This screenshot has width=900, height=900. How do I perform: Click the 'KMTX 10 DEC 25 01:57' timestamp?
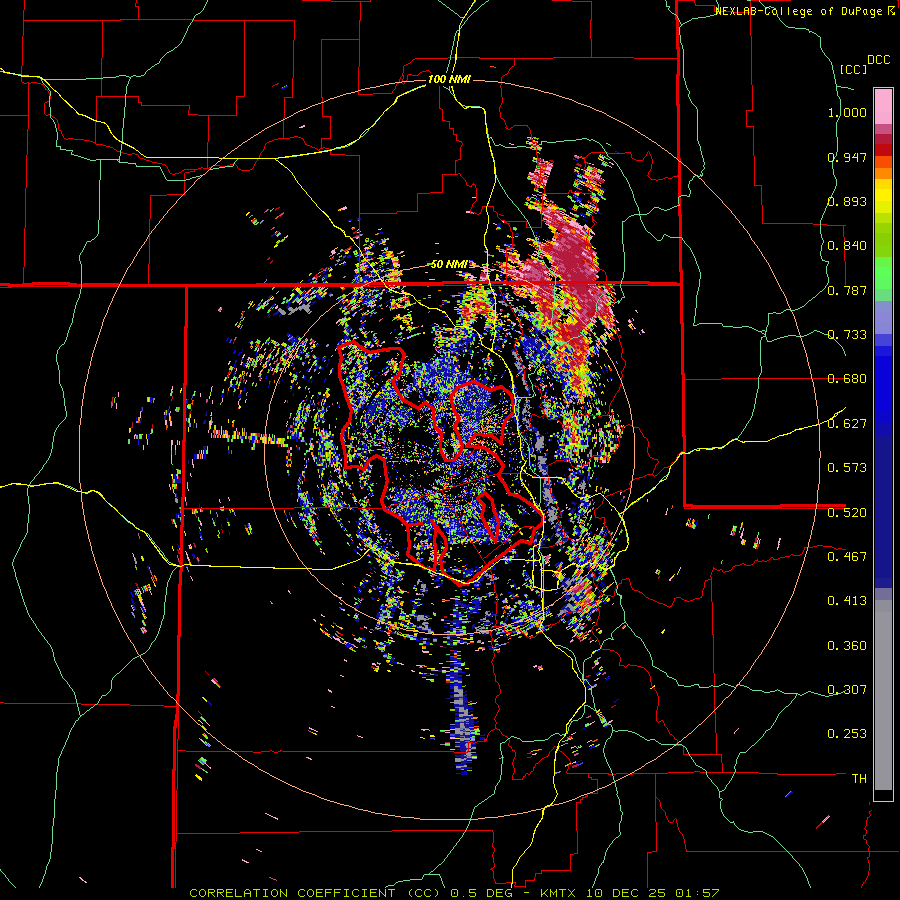(630, 893)
